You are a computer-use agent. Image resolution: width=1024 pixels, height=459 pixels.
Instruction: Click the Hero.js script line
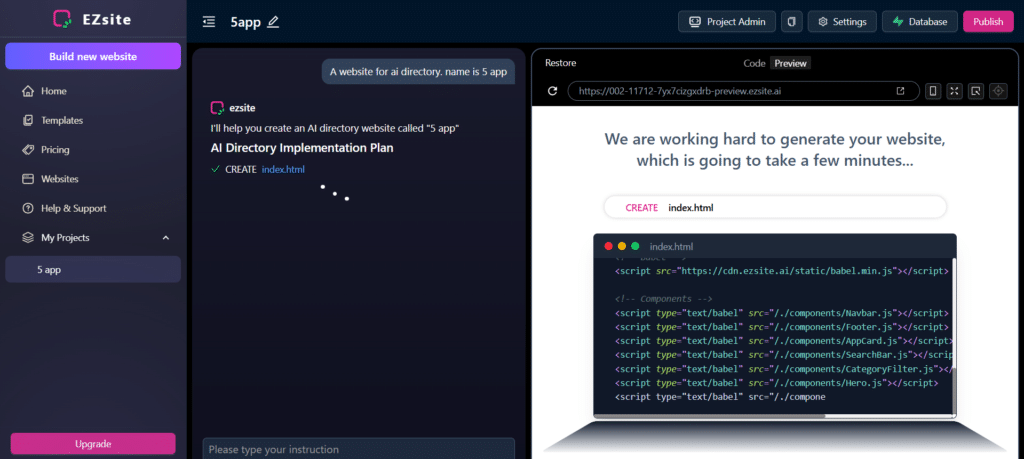(776, 383)
